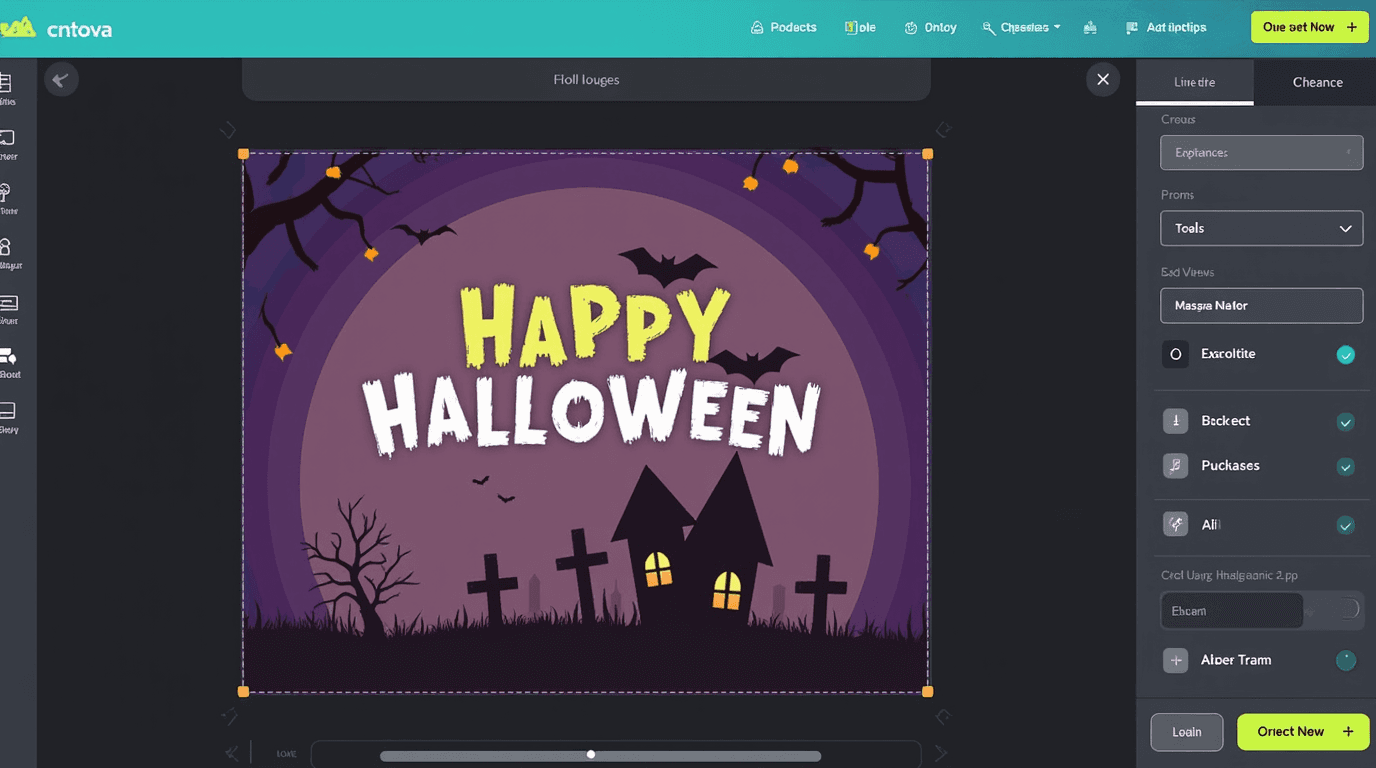Open the Enplances dropdown field
Screen dimensions: 1376x768
[1261, 152]
